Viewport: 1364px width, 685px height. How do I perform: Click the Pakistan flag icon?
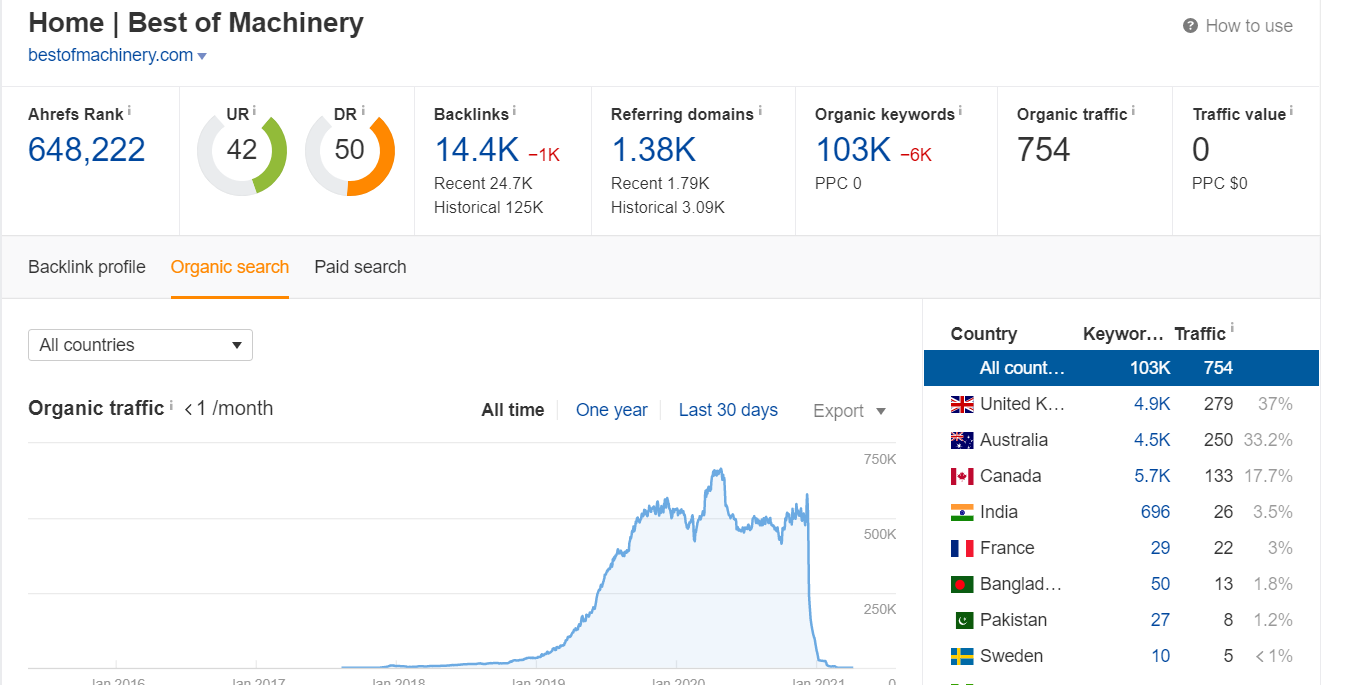point(962,620)
